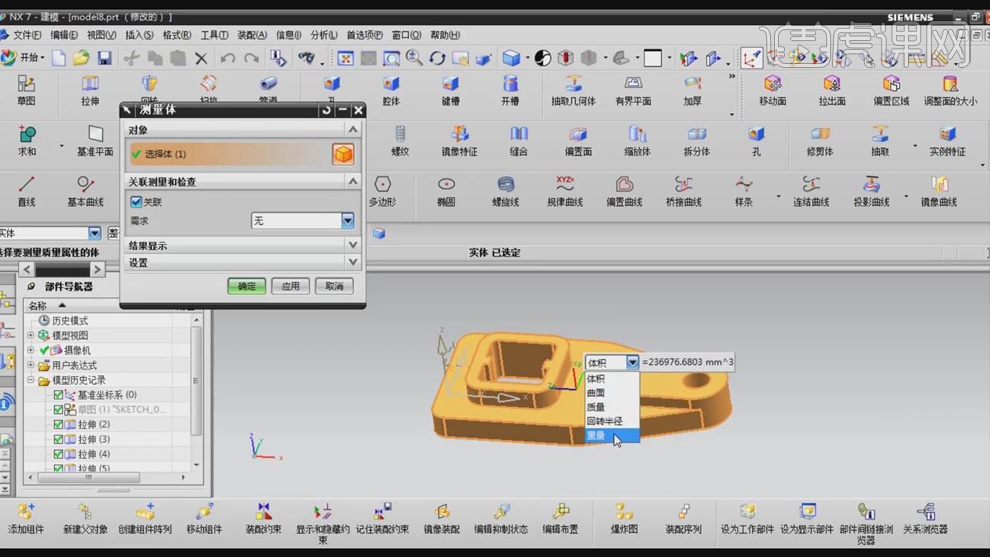Collapse the 模型历史记录 tree node

click(x=30, y=380)
